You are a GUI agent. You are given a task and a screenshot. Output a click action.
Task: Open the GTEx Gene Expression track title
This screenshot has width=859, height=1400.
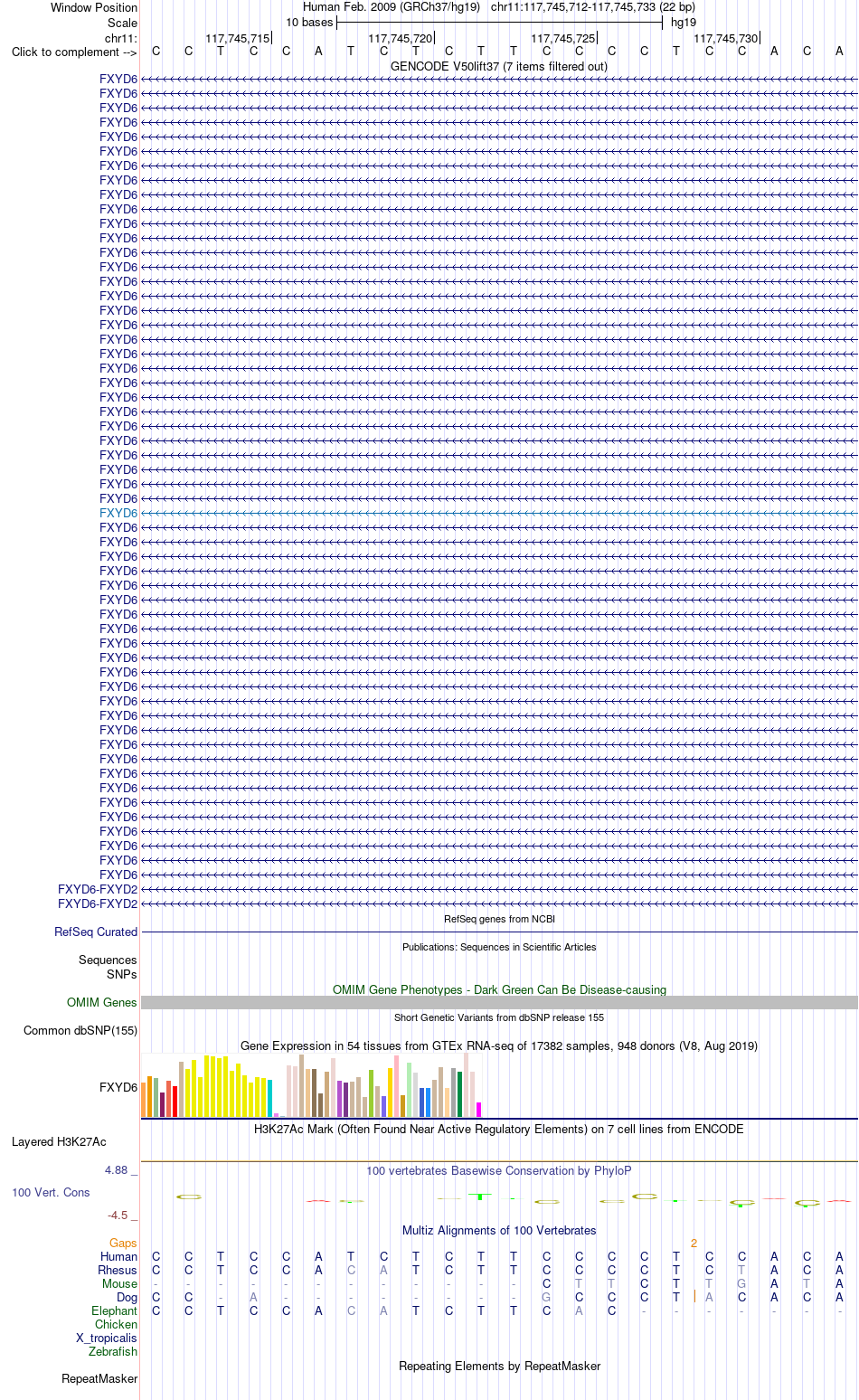[x=499, y=1045]
